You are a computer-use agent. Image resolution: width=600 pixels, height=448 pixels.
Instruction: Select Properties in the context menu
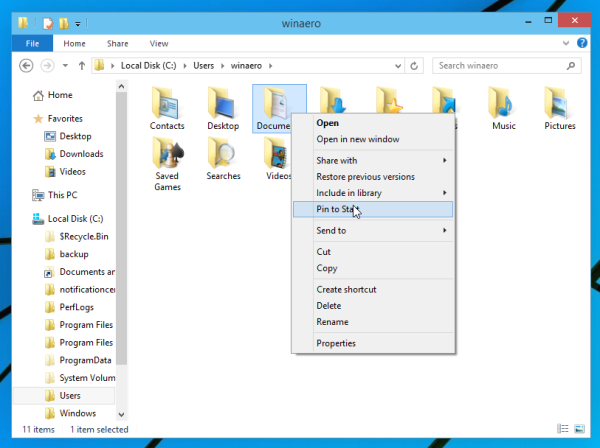point(336,343)
